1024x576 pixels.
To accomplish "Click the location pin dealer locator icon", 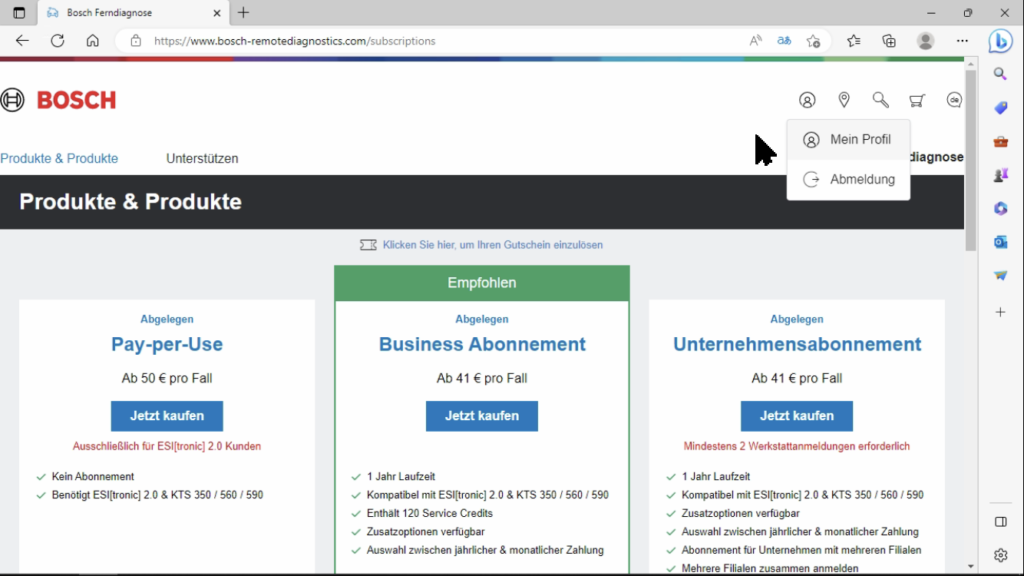I will pos(844,100).
